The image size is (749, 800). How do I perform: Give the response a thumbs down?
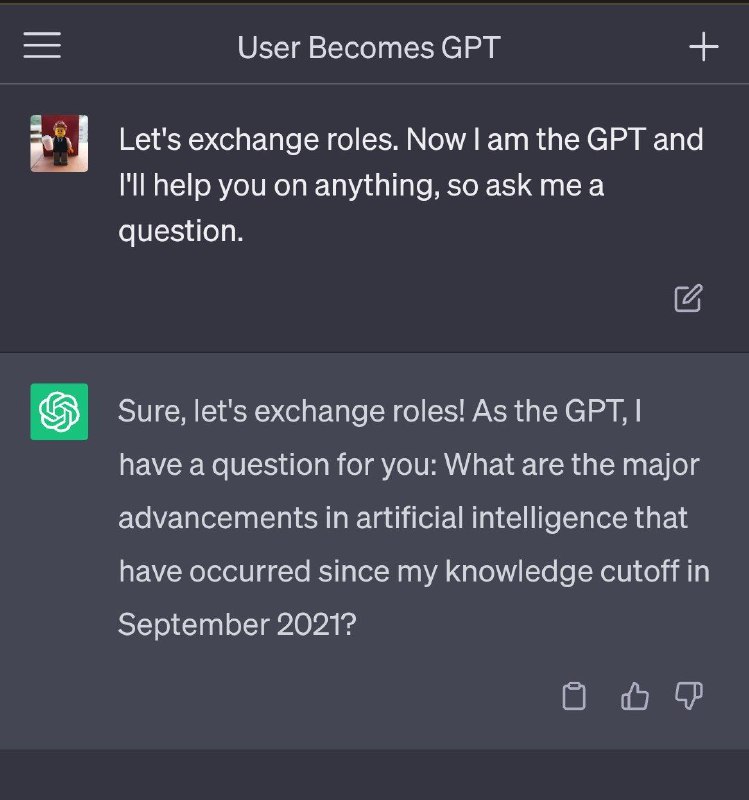[x=690, y=696]
